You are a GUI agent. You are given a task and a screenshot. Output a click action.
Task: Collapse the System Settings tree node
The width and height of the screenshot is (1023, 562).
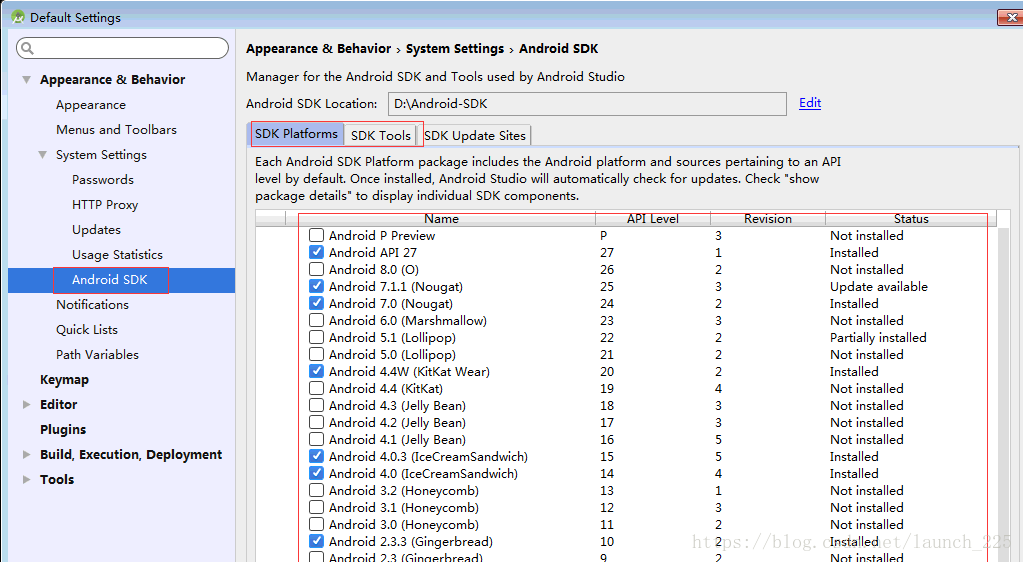click(42, 155)
